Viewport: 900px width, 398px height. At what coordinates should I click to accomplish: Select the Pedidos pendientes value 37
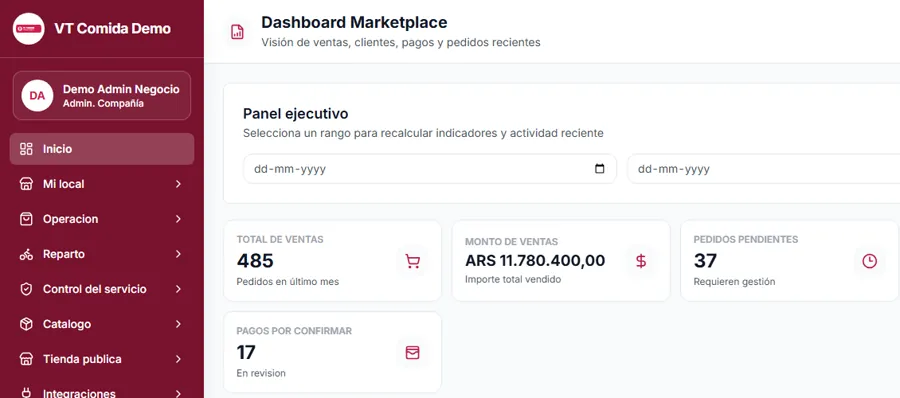tap(705, 261)
